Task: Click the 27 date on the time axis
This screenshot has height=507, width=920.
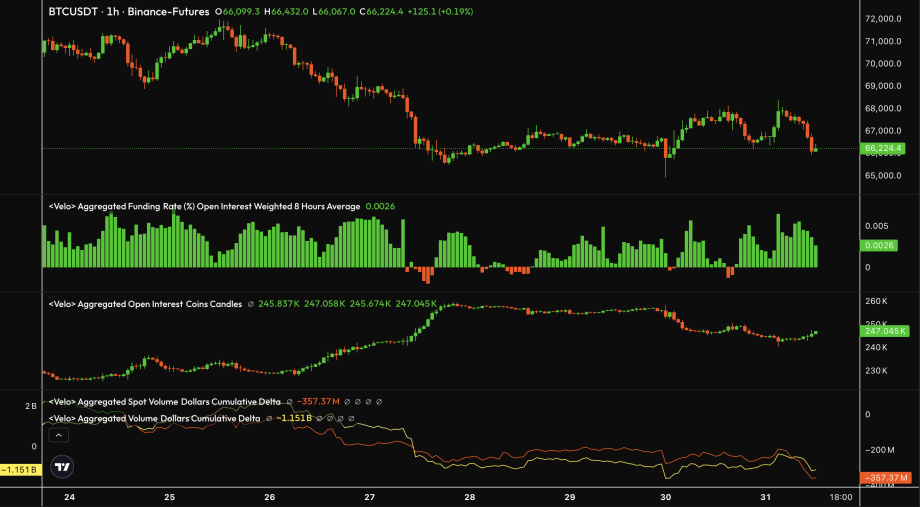Action: [370, 496]
